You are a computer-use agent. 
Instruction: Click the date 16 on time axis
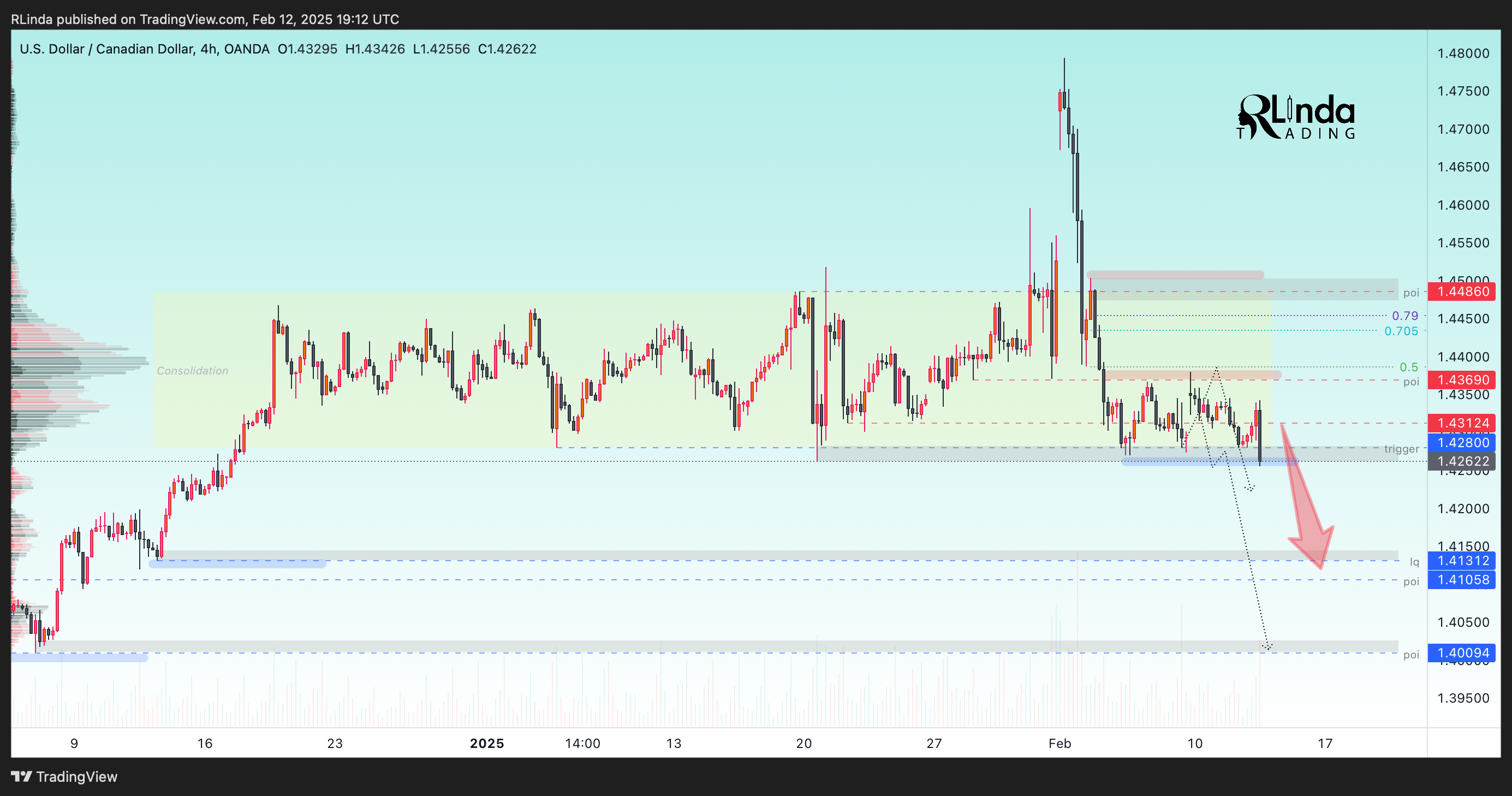(204, 743)
